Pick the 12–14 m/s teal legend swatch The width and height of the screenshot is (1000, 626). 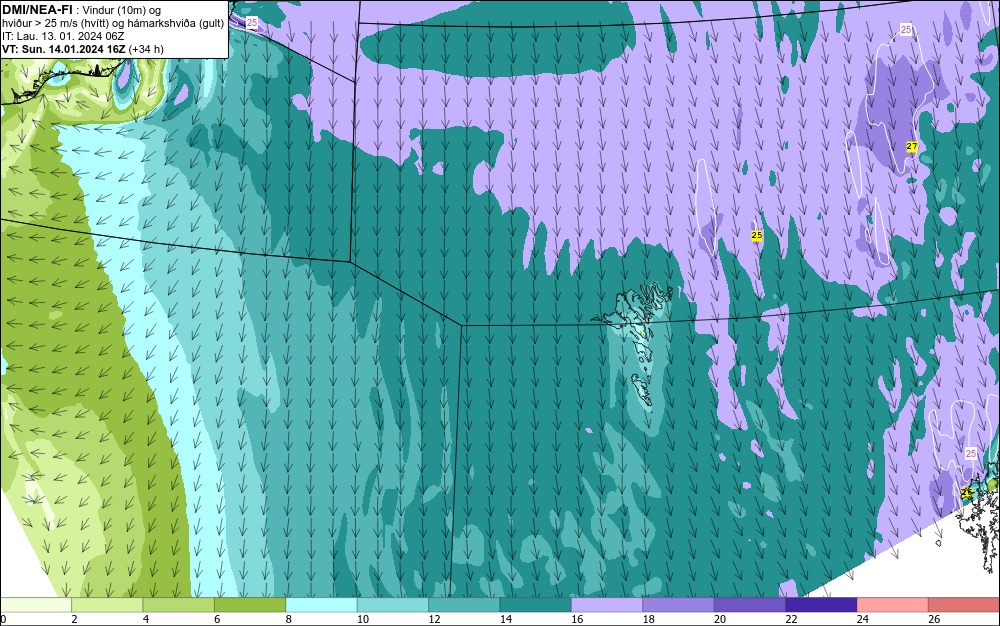464,605
